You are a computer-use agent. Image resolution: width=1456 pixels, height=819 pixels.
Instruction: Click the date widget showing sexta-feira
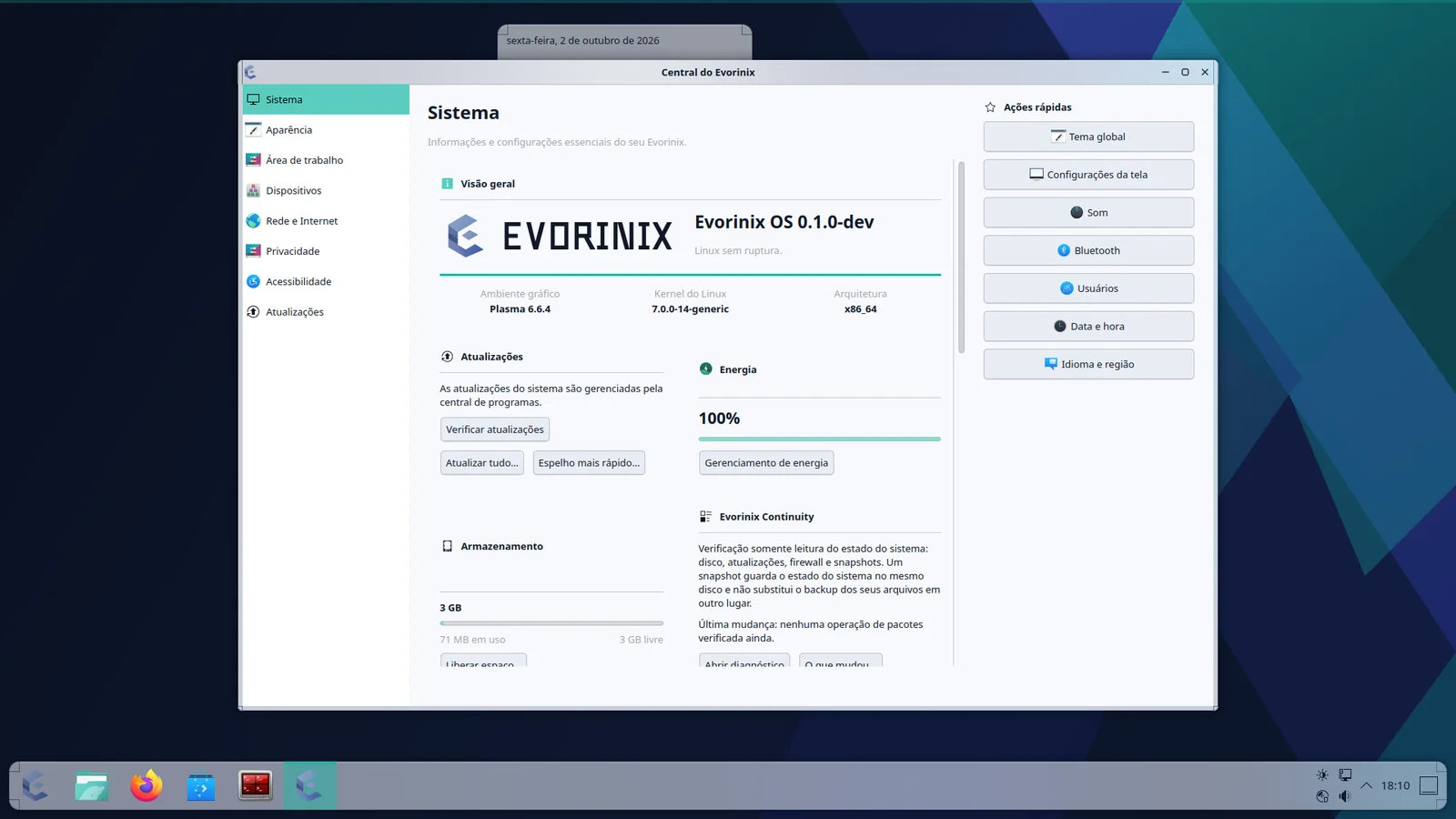[624, 41]
